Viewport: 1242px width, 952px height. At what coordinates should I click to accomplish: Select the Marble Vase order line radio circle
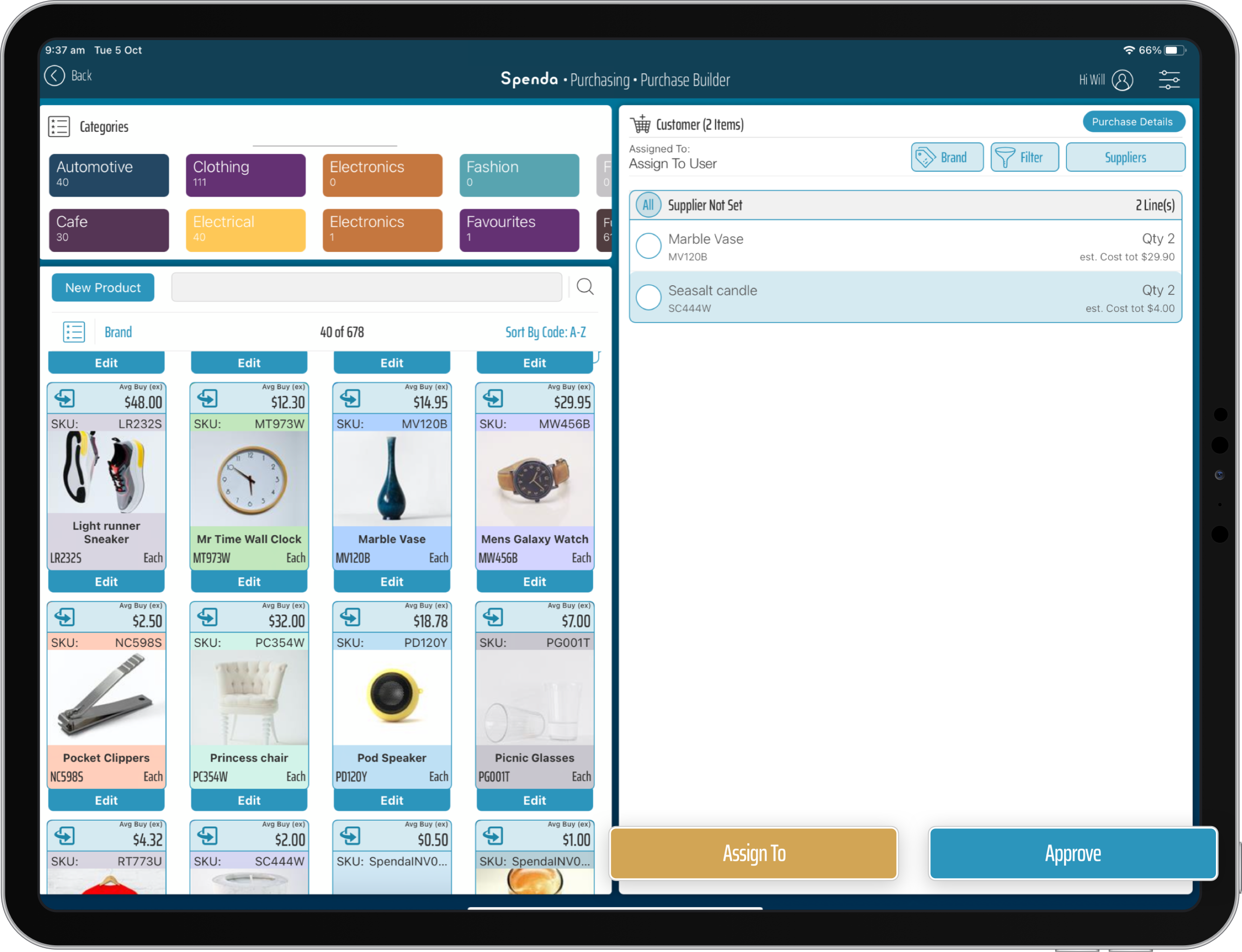(x=648, y=246)
